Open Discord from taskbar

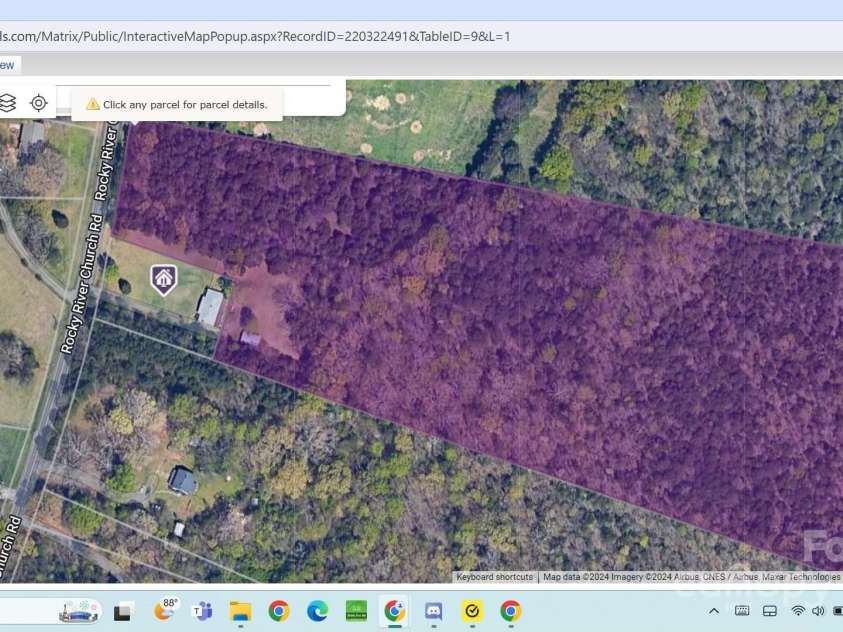coord(433,611)
